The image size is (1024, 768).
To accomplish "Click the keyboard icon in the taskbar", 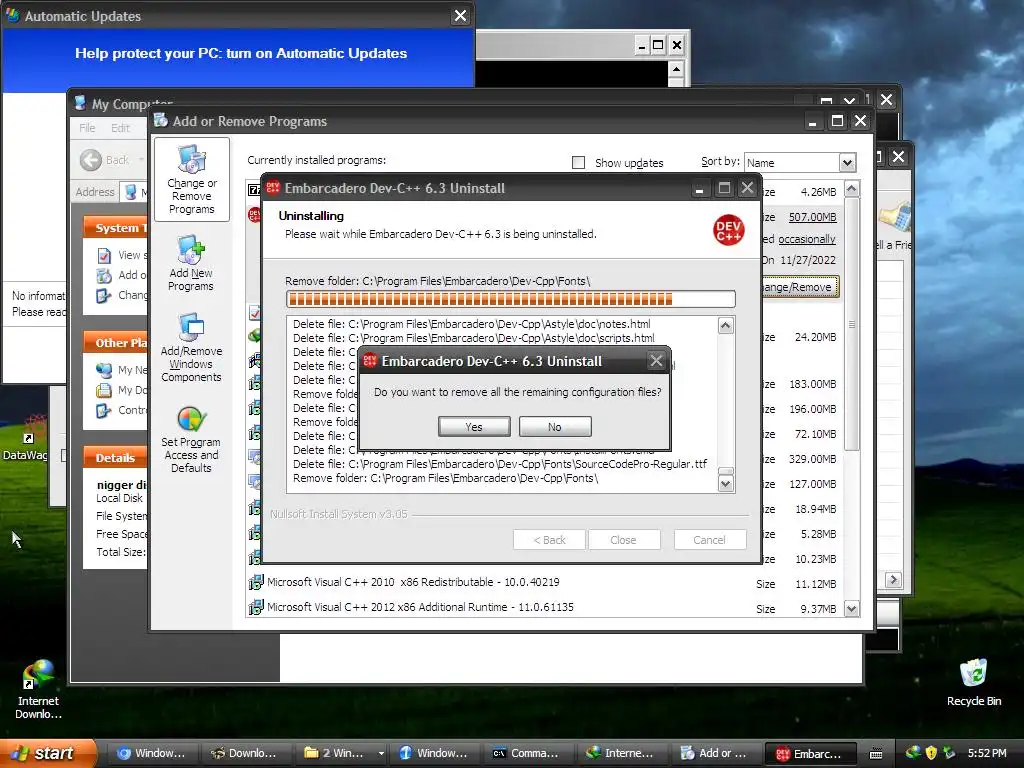I will [876, 754].
